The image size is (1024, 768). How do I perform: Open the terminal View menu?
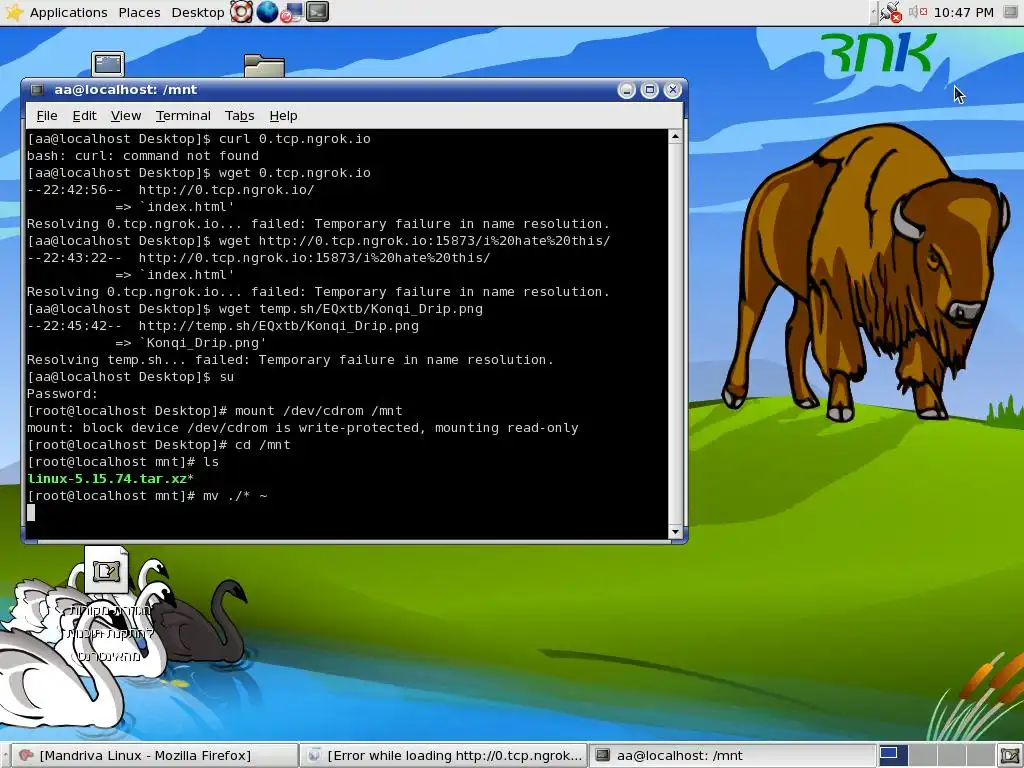125,116
